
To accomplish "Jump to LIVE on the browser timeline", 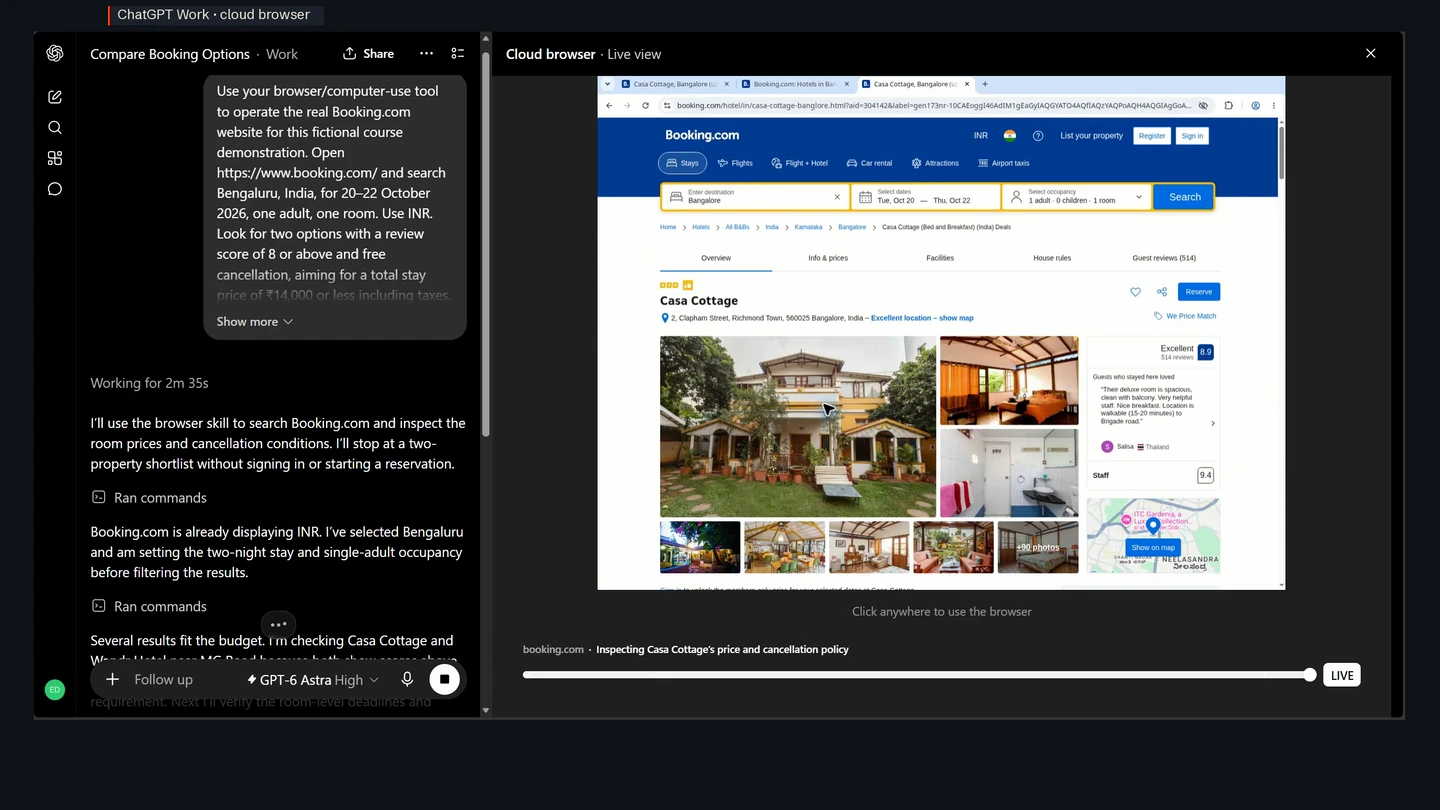I will click(x=1342, y=675).
